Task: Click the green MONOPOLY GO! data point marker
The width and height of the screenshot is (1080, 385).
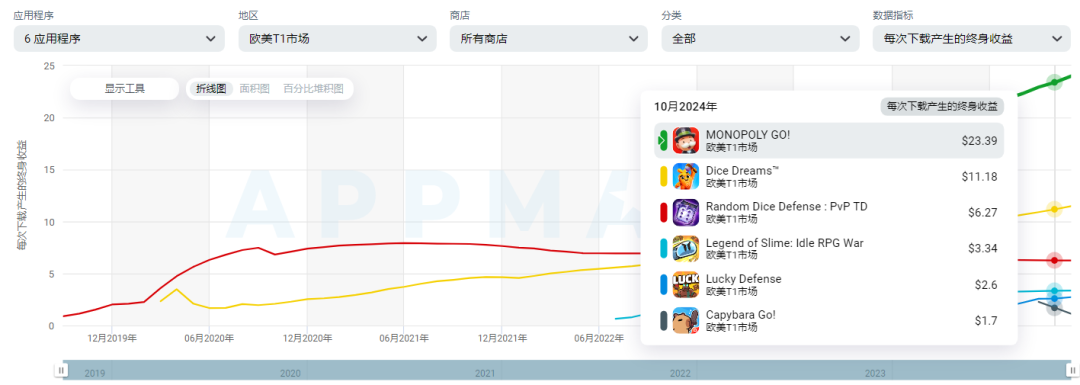Action: [1054, 82]
